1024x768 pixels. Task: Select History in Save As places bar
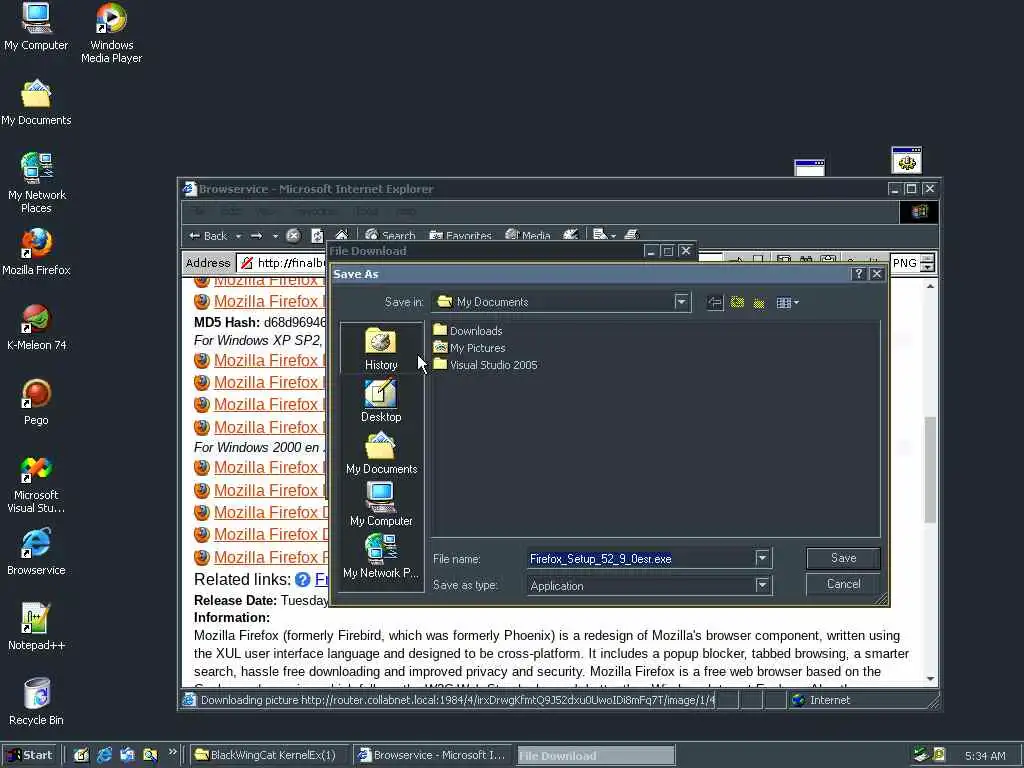pyautogui.click(x=381, y=349)
